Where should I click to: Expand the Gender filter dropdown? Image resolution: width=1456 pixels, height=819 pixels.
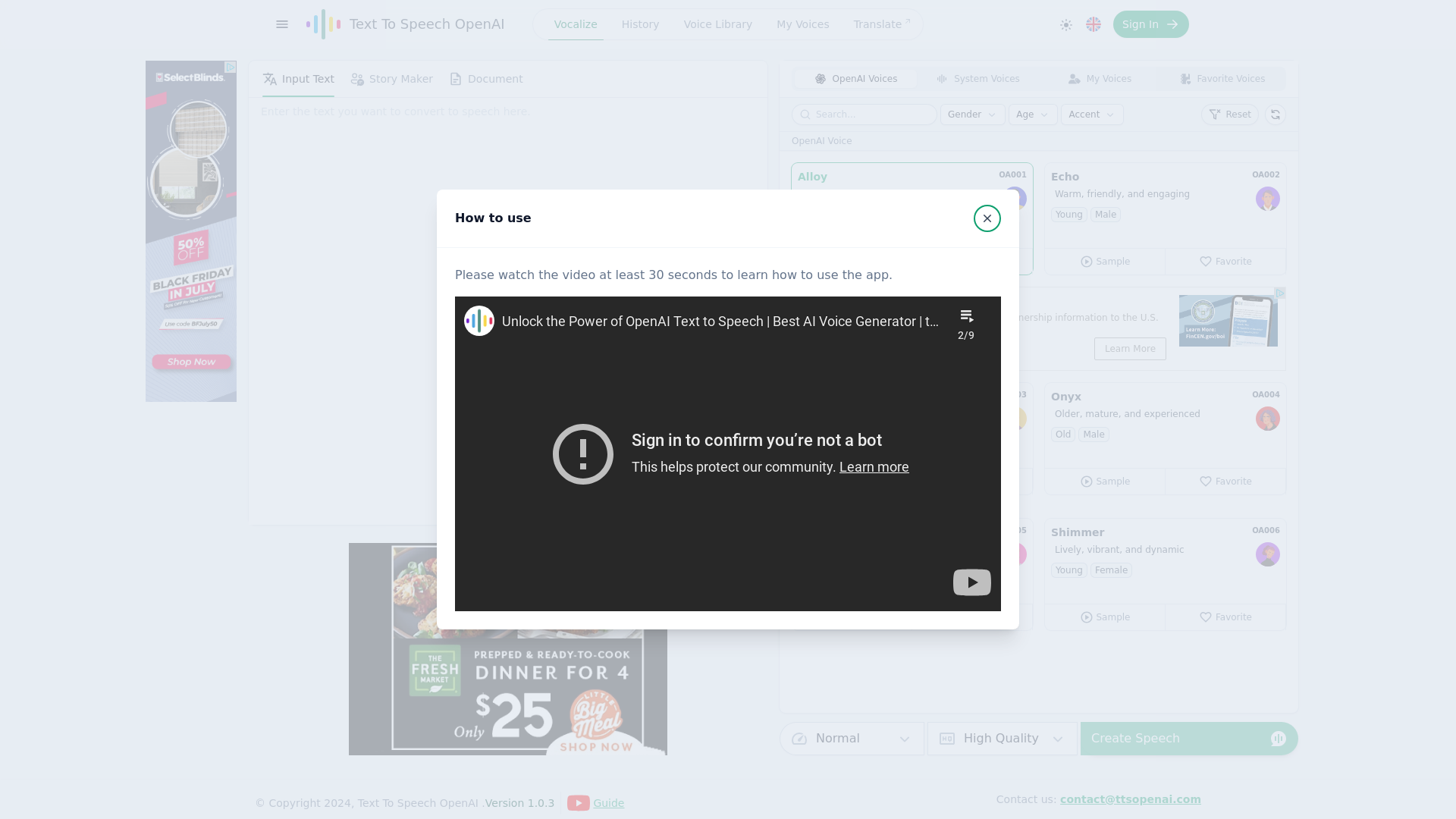972,115
